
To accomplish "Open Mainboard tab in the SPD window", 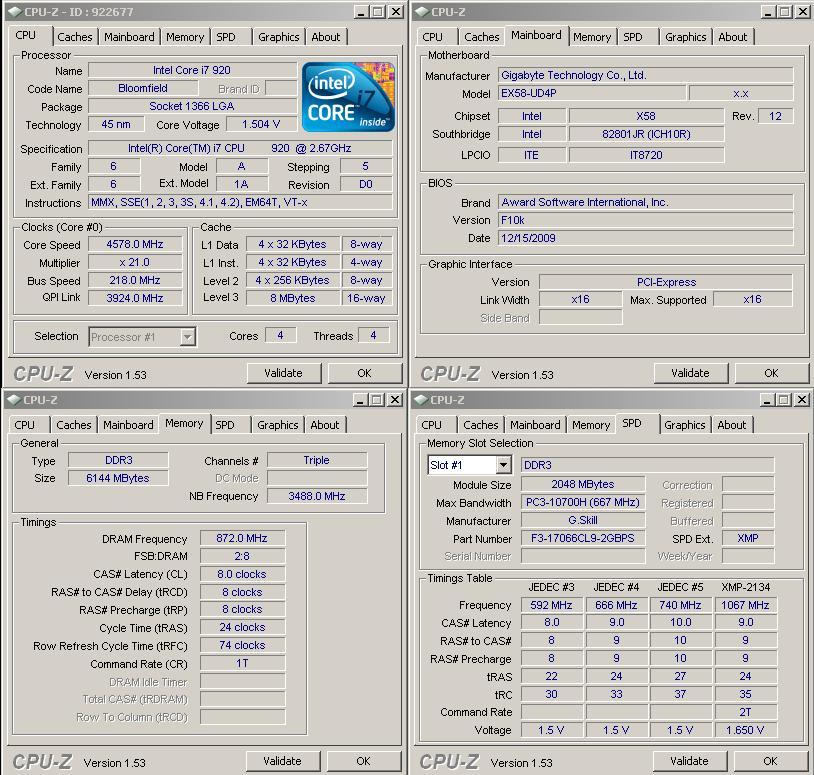I will tap(535, 425).
